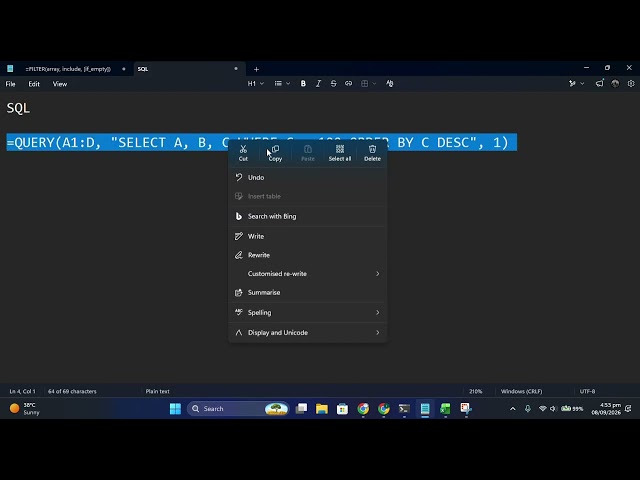Switch to the =FILTER(array, include tab

68,69
